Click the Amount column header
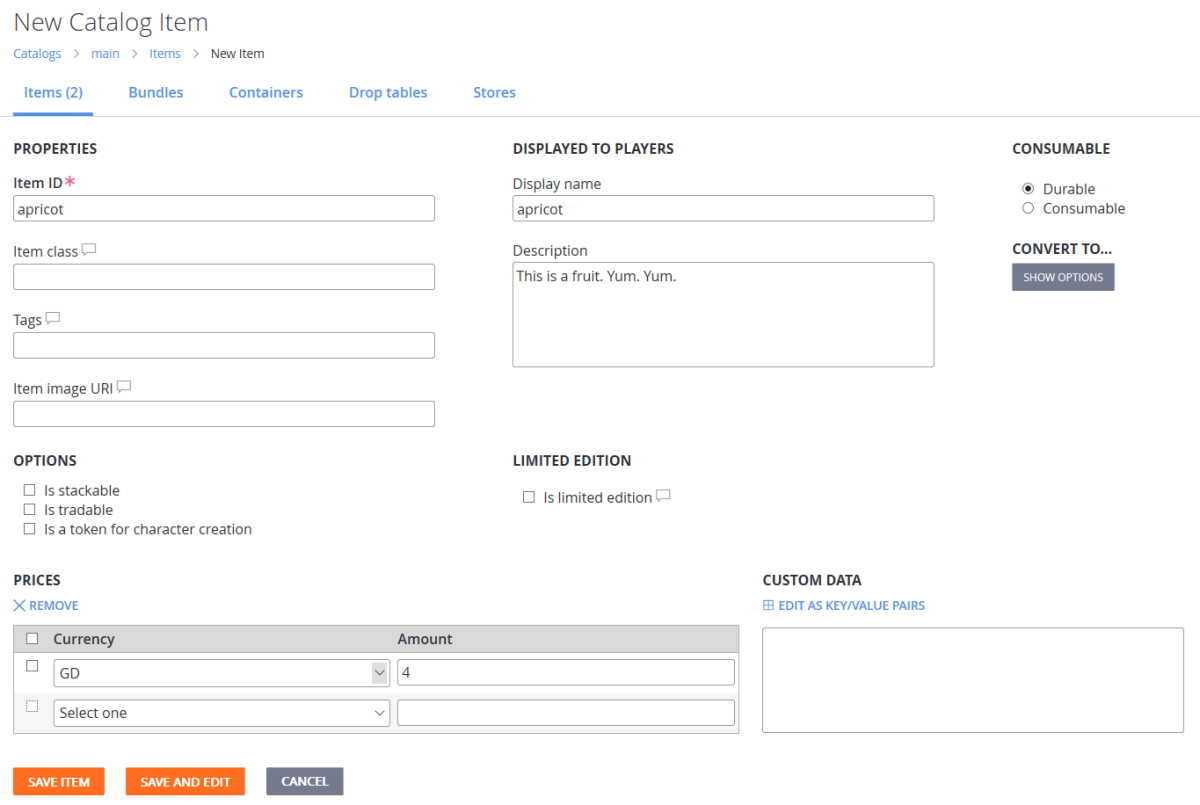 tap(425, 639)
